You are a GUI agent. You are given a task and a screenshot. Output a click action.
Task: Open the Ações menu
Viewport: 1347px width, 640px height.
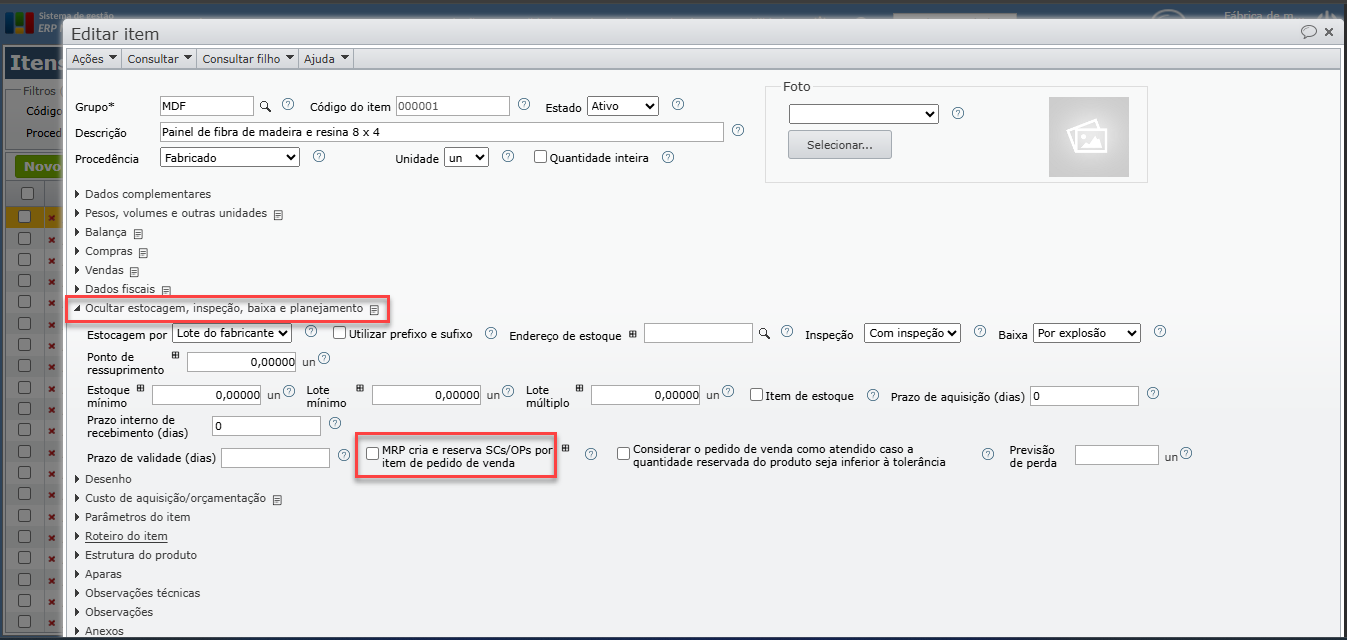(94, 59)
